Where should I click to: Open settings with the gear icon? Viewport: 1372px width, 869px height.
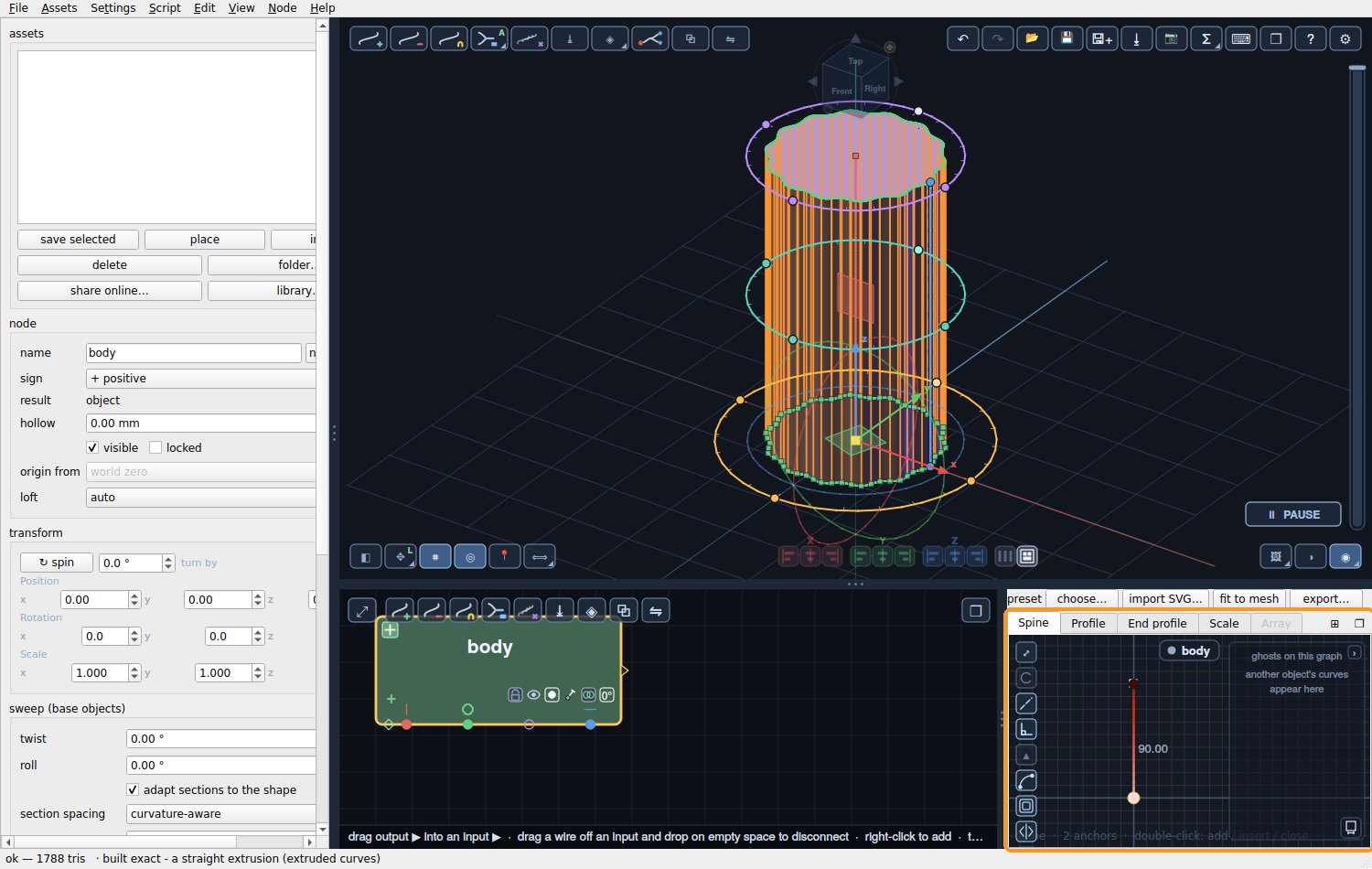1345,38
